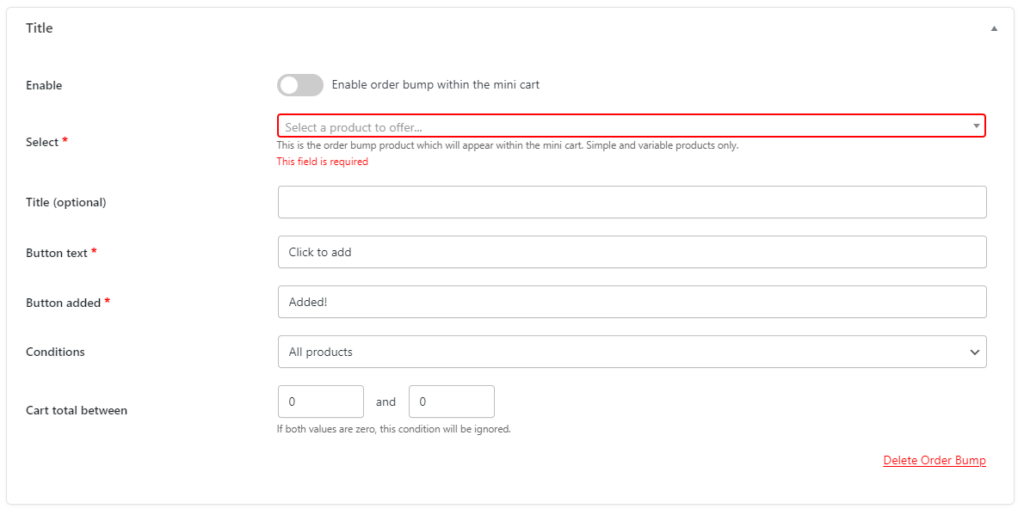Click the 'Conditions' label
The height and width of the screenshot is (515, 1024).
coord(56,352)
